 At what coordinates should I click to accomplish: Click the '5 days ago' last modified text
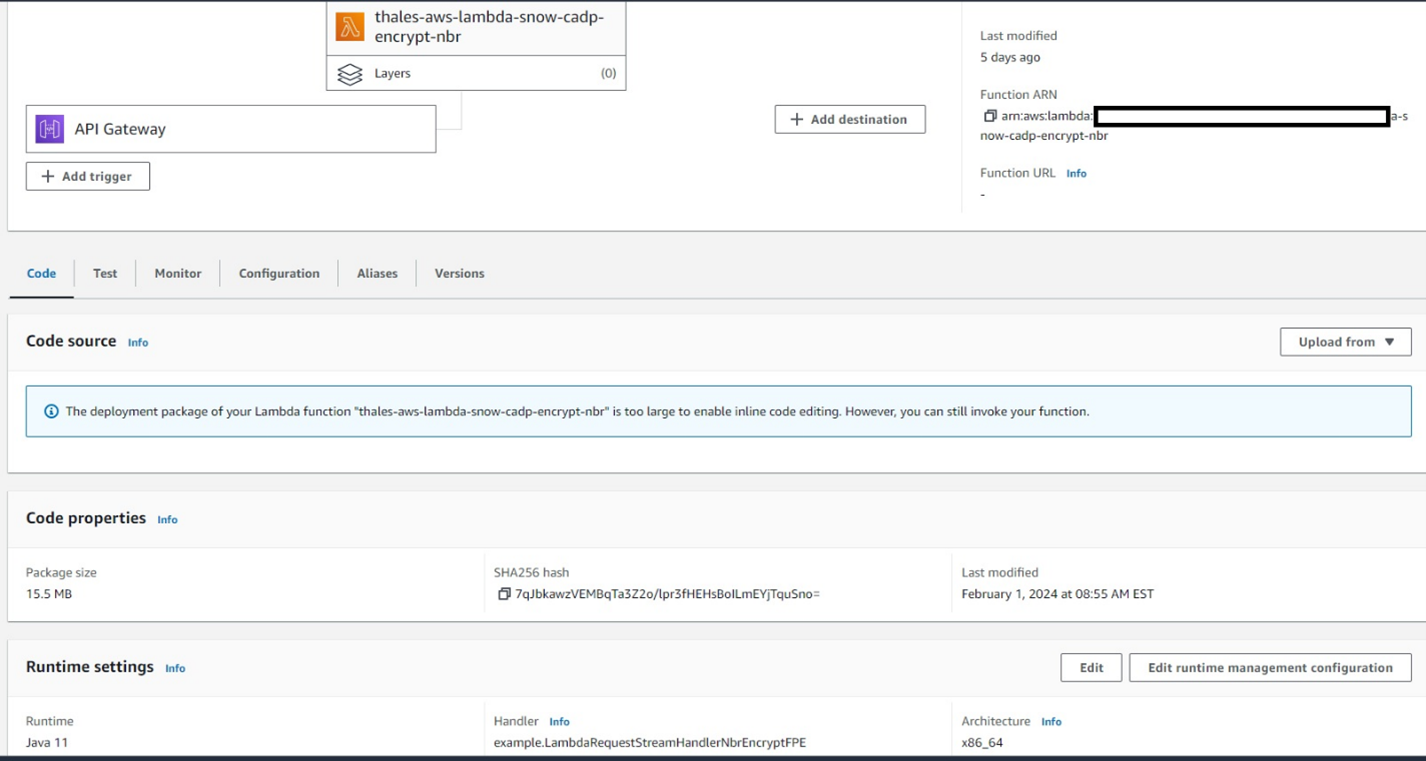coord(1010,58)
